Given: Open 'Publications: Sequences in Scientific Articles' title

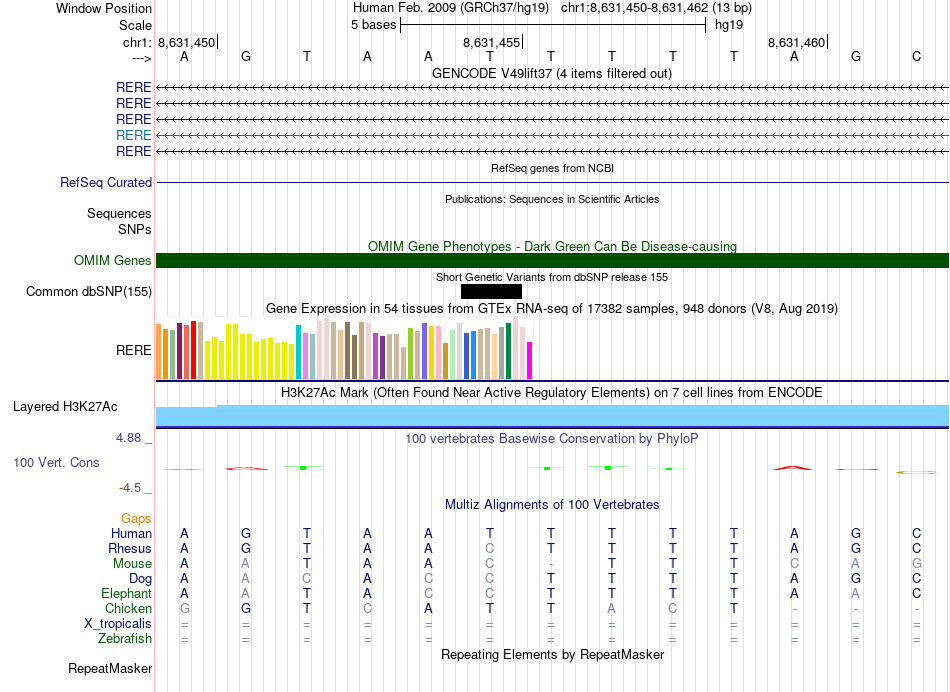Looking at the screenshot, I should 552,199.
